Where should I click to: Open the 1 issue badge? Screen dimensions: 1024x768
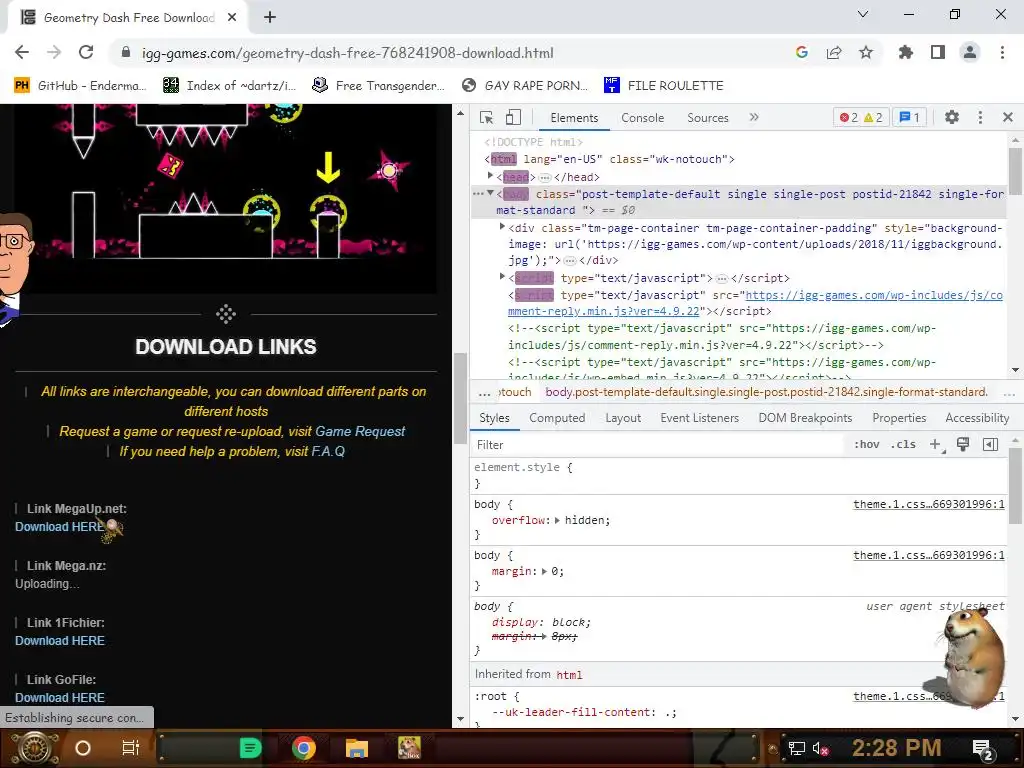(x=909, y=118)
